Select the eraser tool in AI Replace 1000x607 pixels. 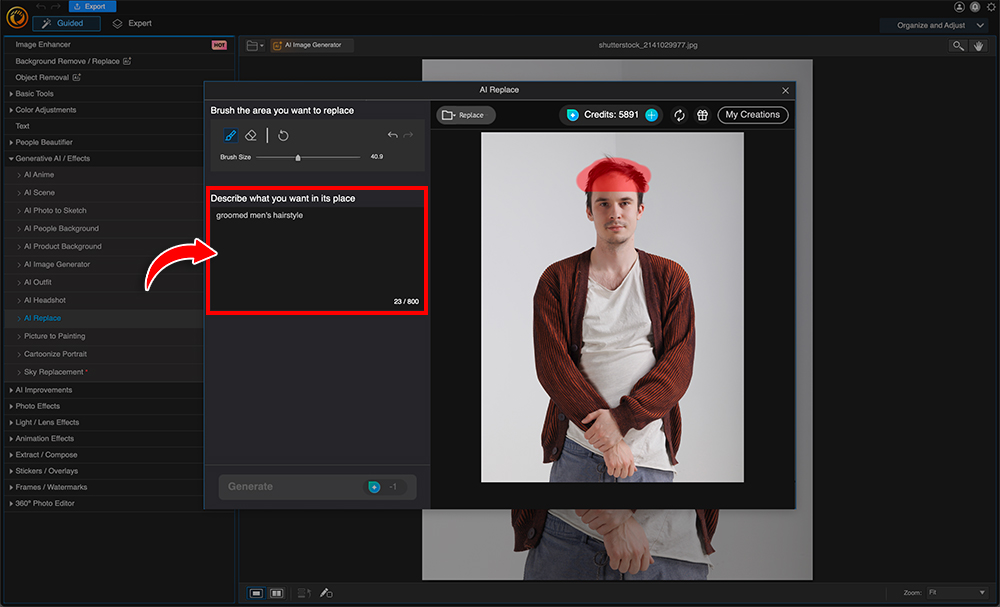(x=251, y=135)
